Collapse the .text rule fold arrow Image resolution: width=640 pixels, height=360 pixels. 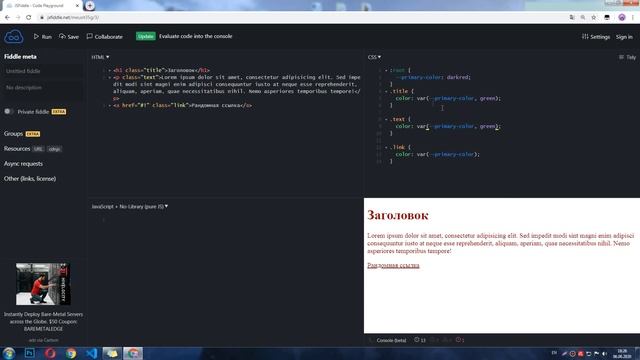386,119
